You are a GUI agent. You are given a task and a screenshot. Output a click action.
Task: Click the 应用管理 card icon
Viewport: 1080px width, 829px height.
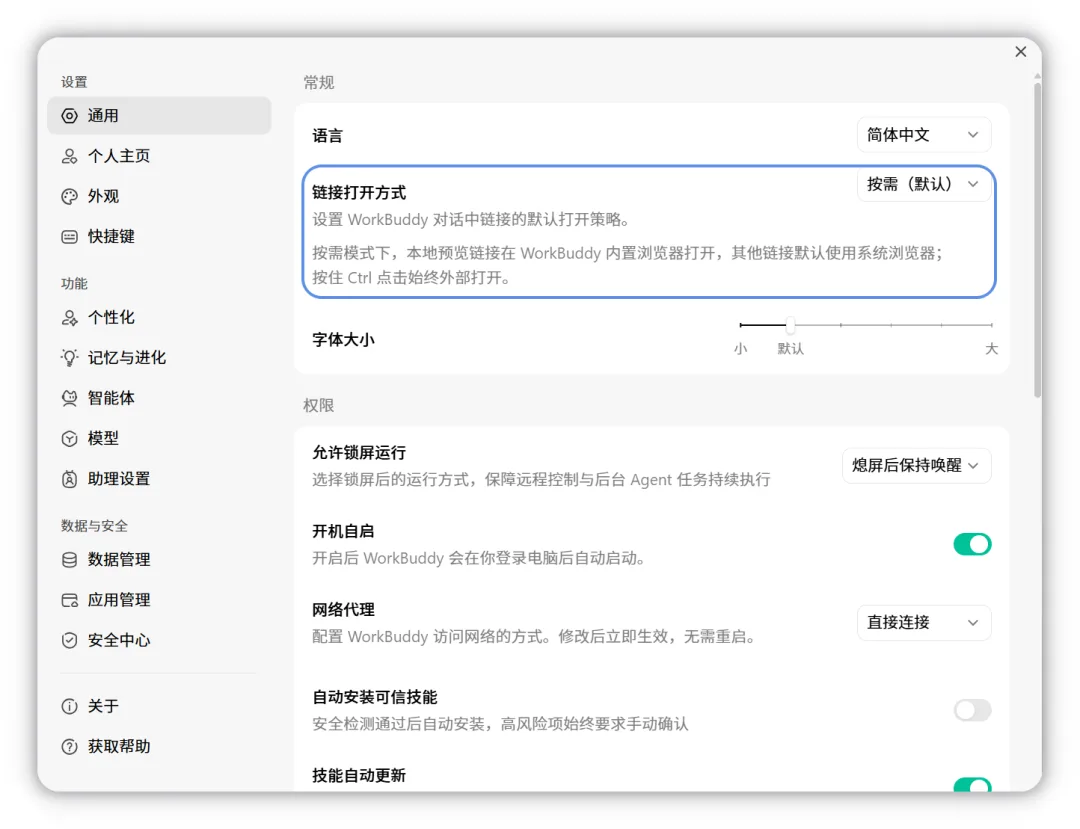(x=70, y=600)
